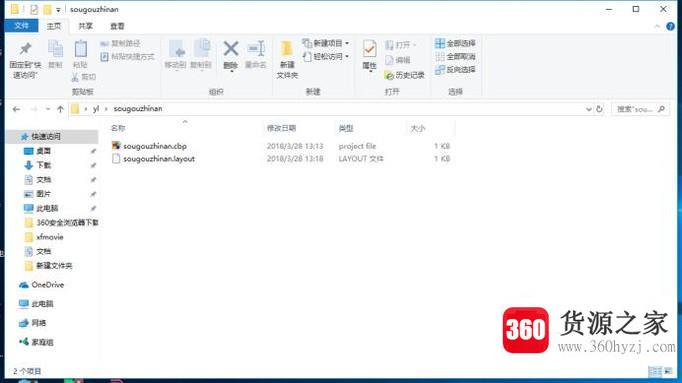Switch to the 查看 ribbon tab
This screenshot has width=682, height=383.
pos(117,26)
